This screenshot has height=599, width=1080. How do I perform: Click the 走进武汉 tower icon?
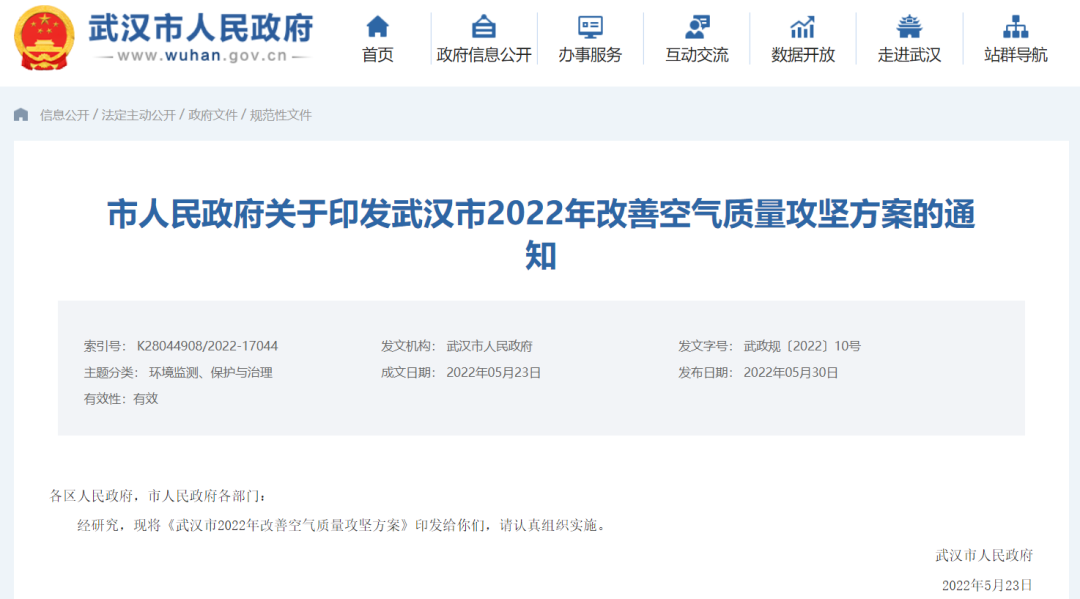(909, 27)
